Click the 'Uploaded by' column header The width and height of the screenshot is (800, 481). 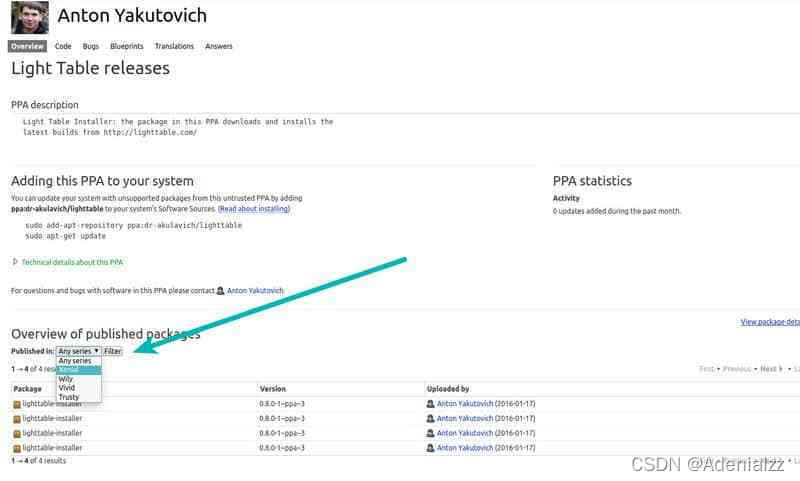[x=448, y=389]
